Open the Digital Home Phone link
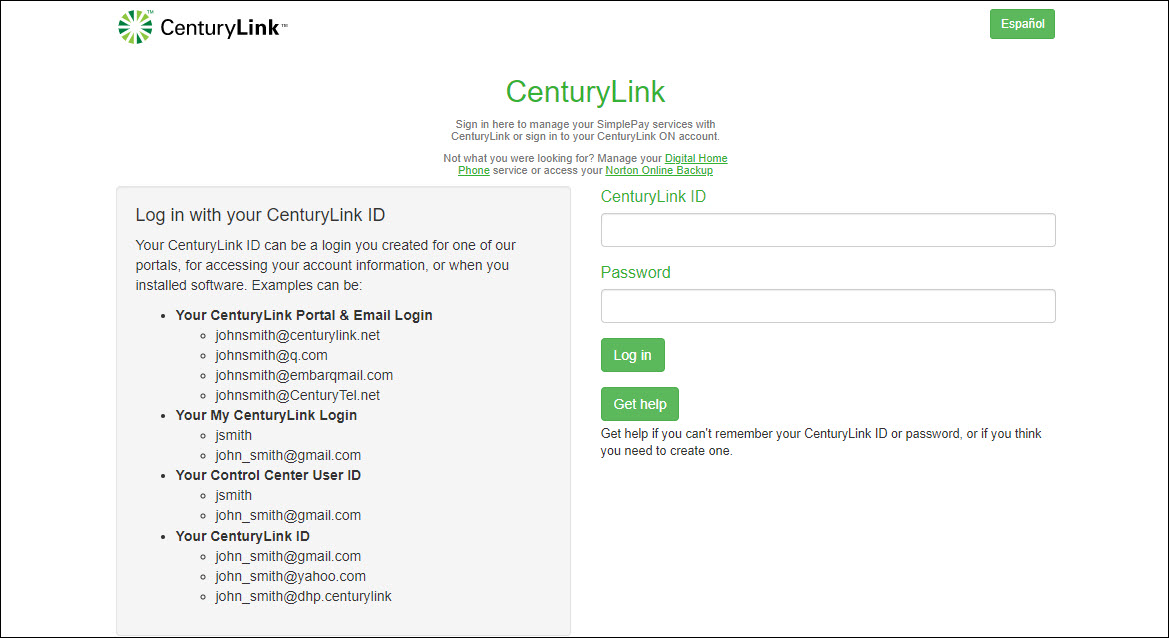This screenshot has width=1169, height=638. pos(695,159)
